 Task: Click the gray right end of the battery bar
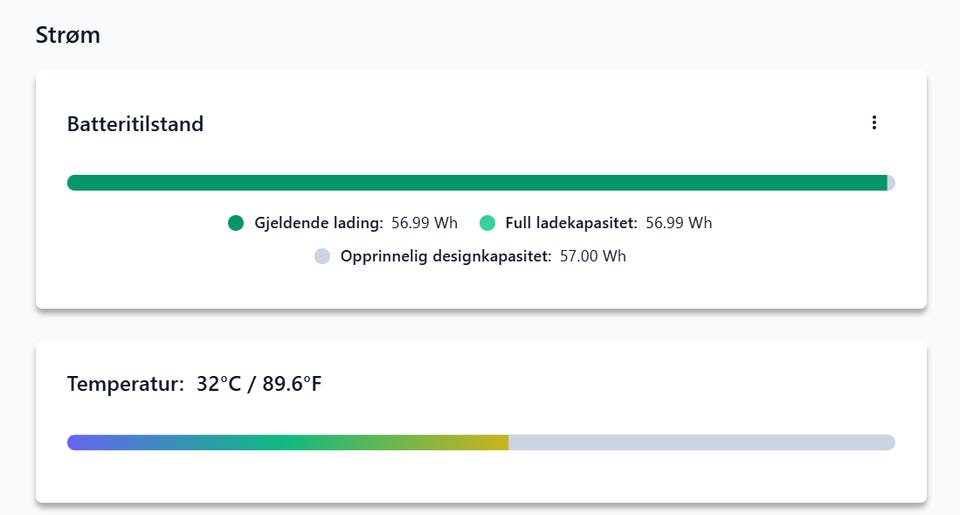point(891,183)
